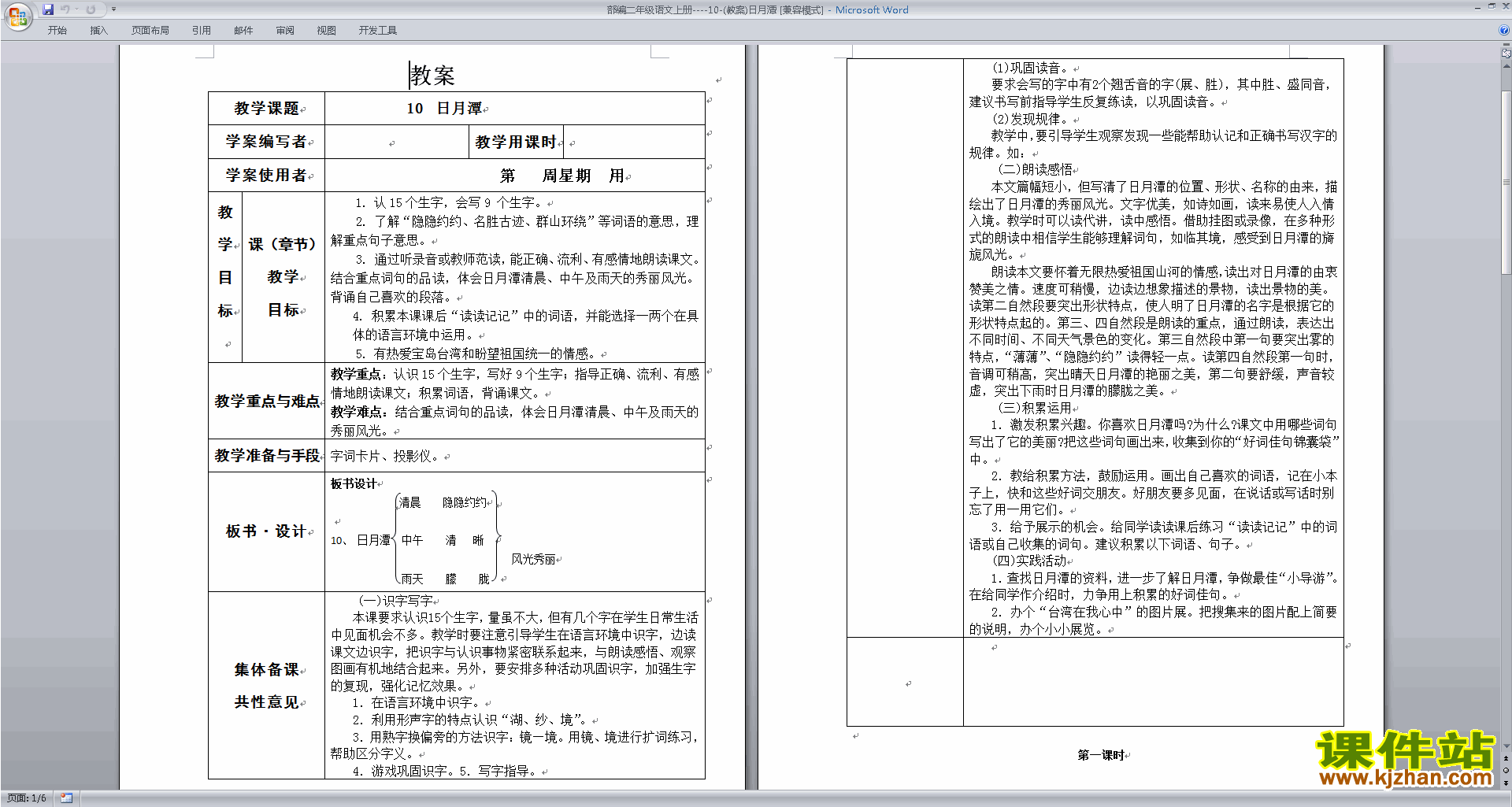Save the document with the floppy disk icon
This screenshot has height=807, width=1512.
48,9
